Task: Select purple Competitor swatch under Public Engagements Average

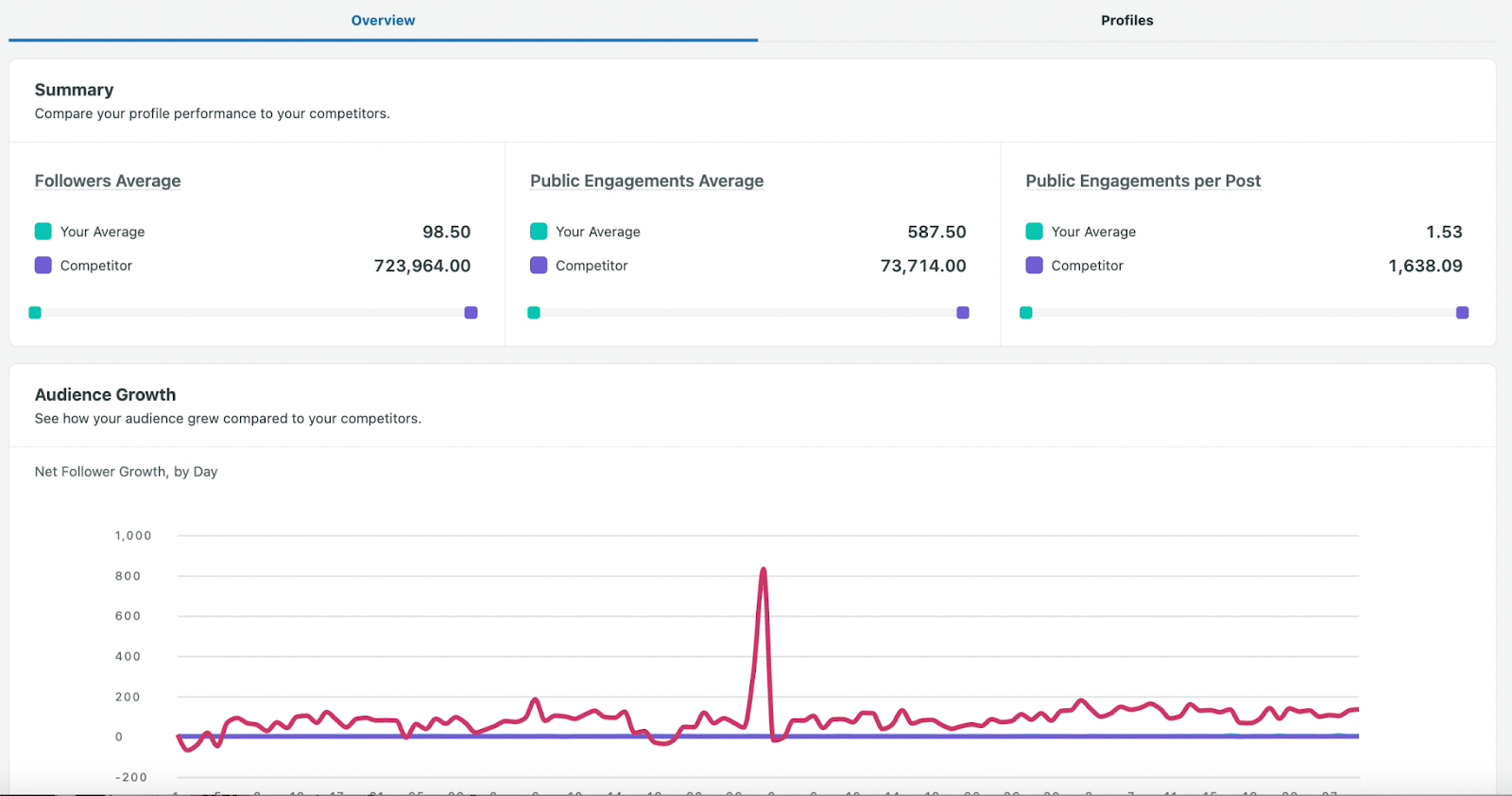Action: tap(539, 266)
